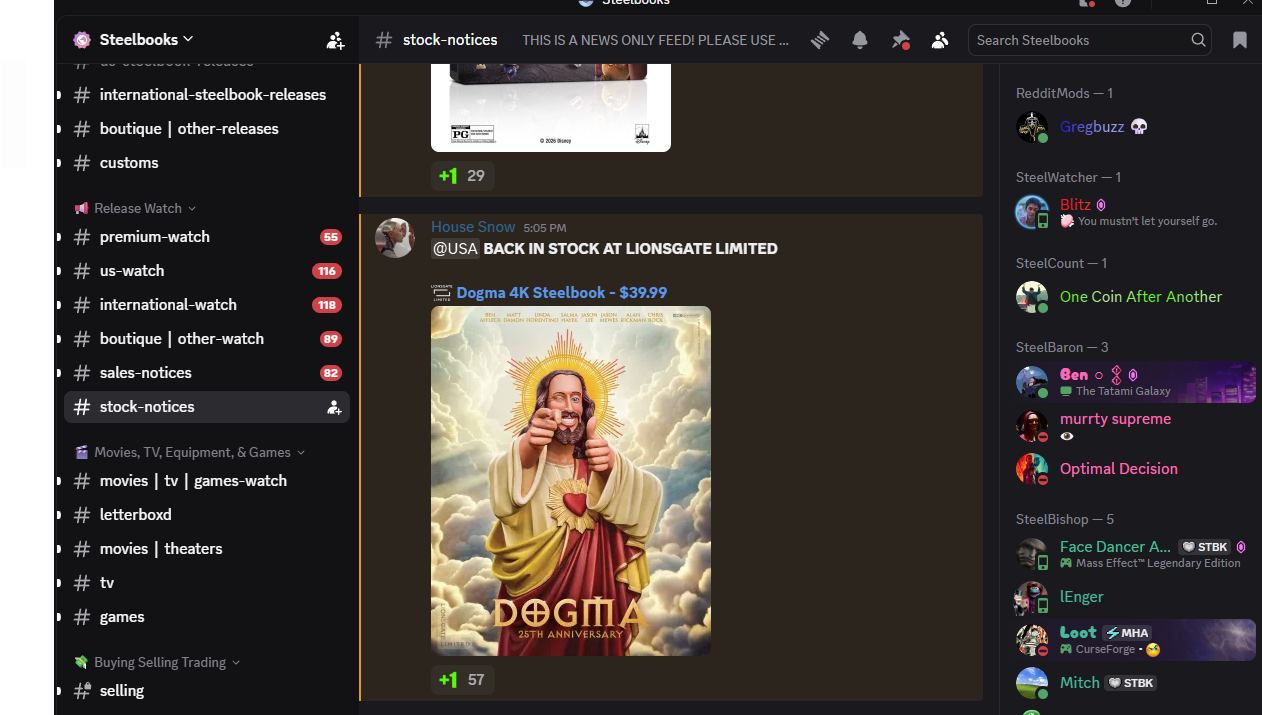The image size is (1262, 715).
Task: Click House Snow's avatar
Action: tap(395, 238)
